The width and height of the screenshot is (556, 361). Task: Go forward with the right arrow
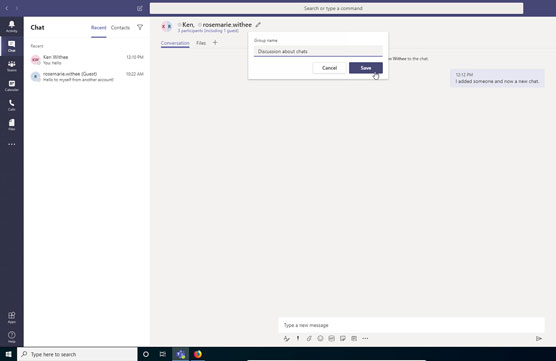click(17, 8)
